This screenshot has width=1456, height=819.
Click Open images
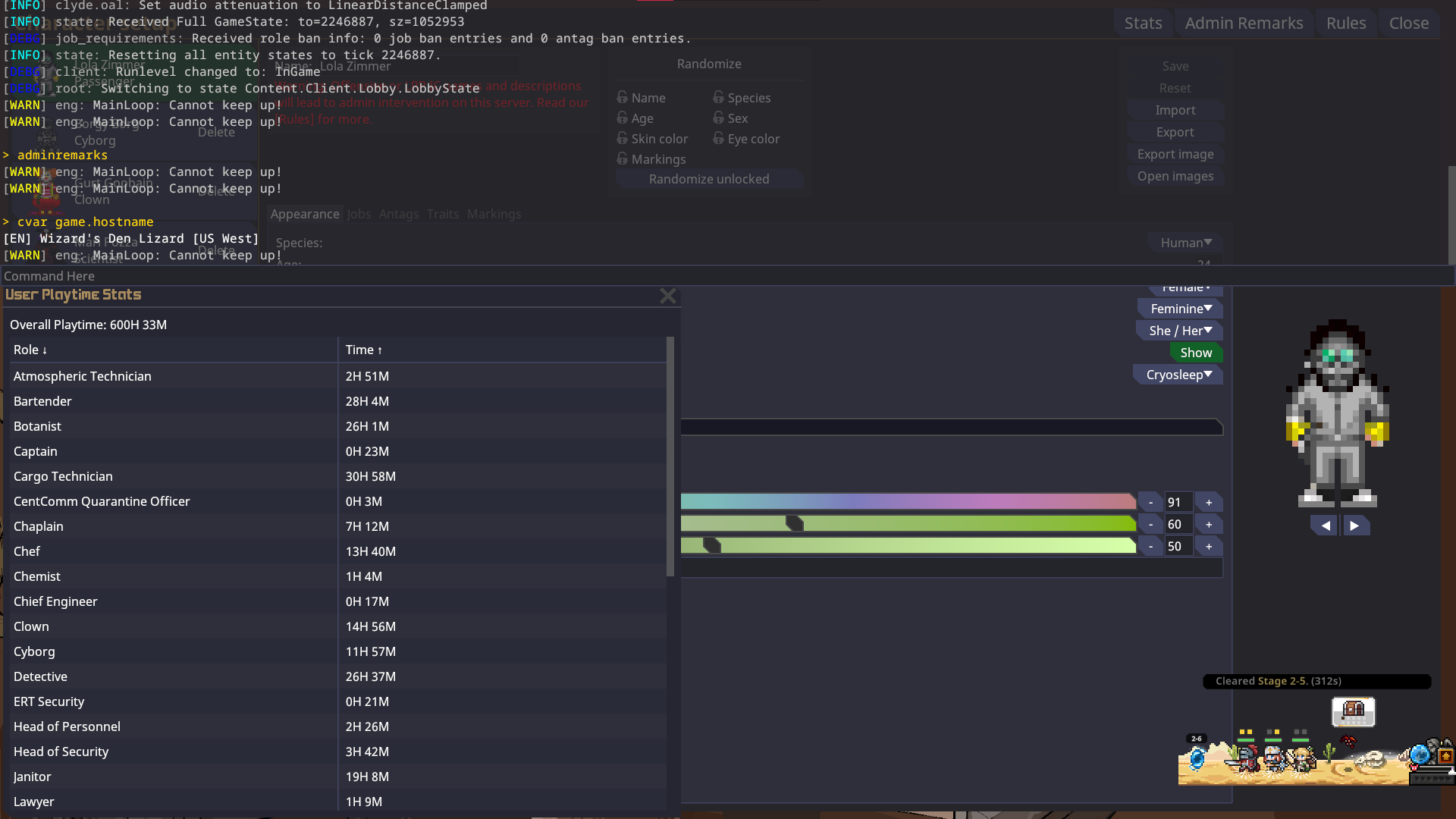(1175, 176)
